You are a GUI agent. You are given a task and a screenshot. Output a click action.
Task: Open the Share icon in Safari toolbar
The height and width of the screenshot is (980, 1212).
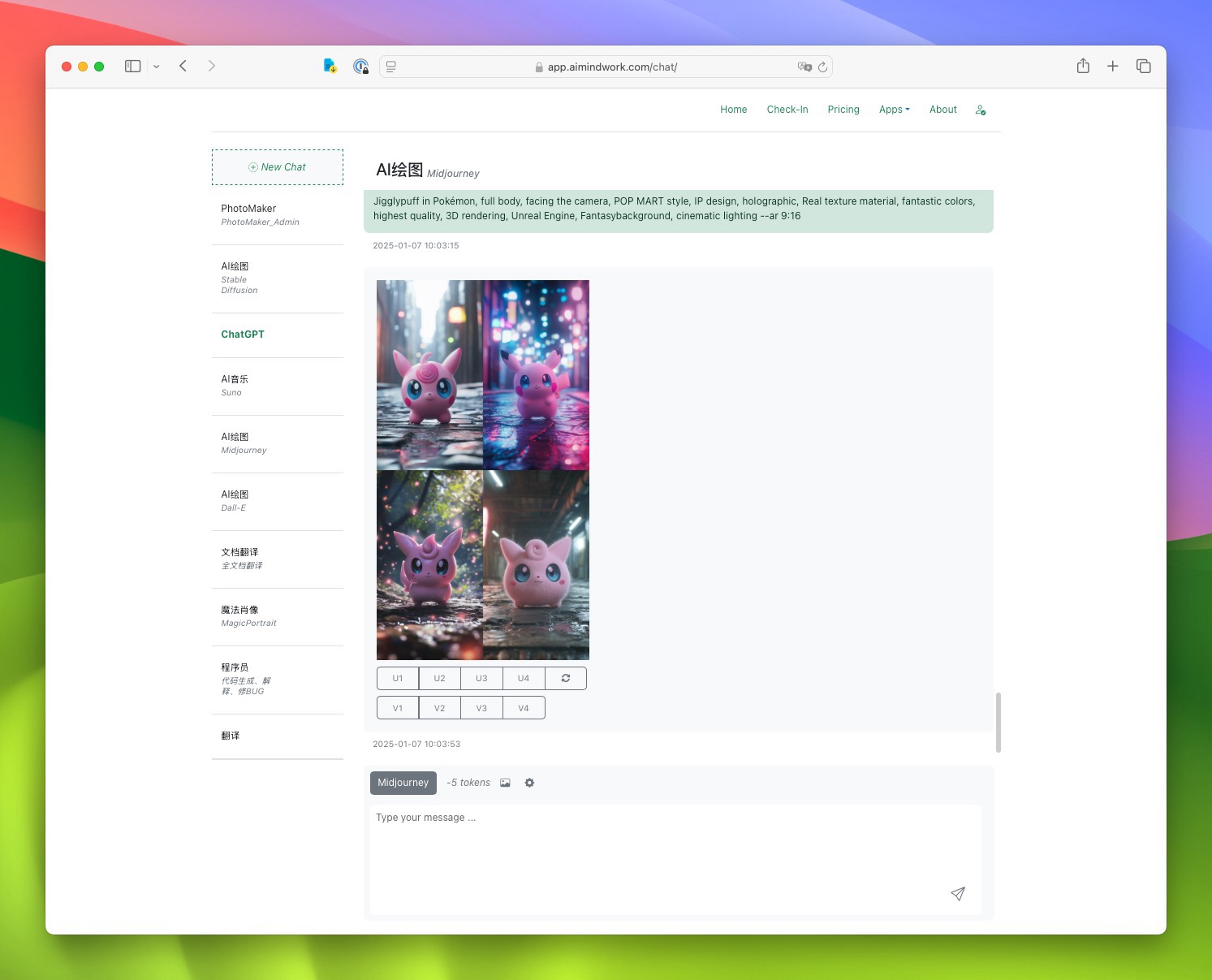[x=1083, y=66]
